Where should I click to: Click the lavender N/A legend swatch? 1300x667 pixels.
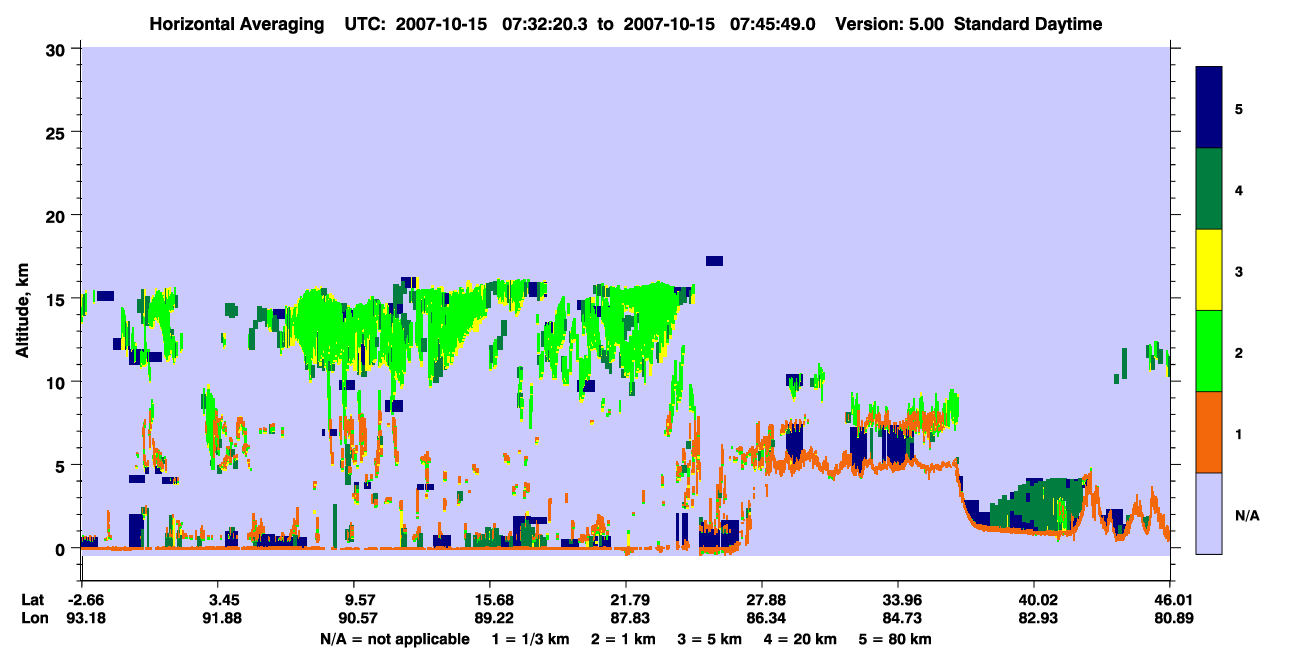point(1209,512)
